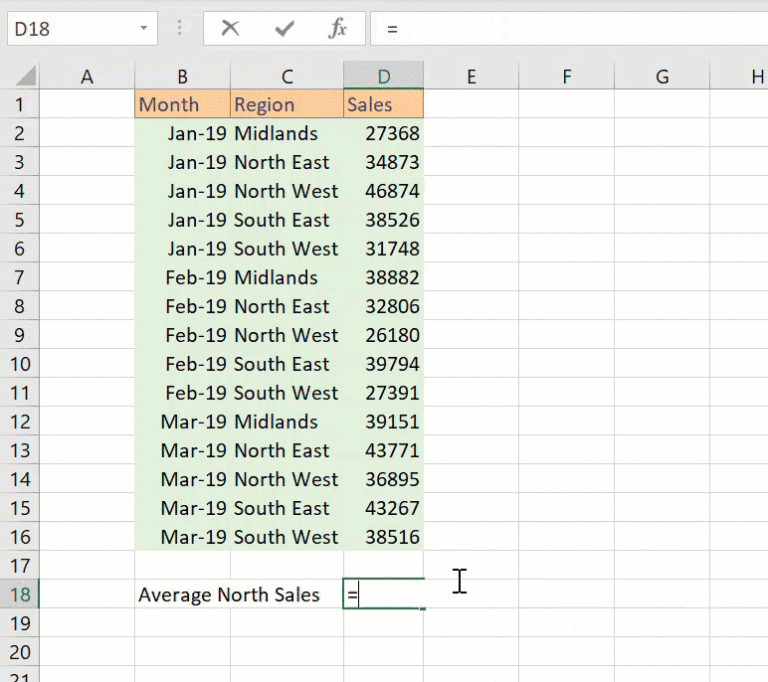Select the cell containing 27368
Viewport: 768px width, 682px height.
tap(384, 133)
